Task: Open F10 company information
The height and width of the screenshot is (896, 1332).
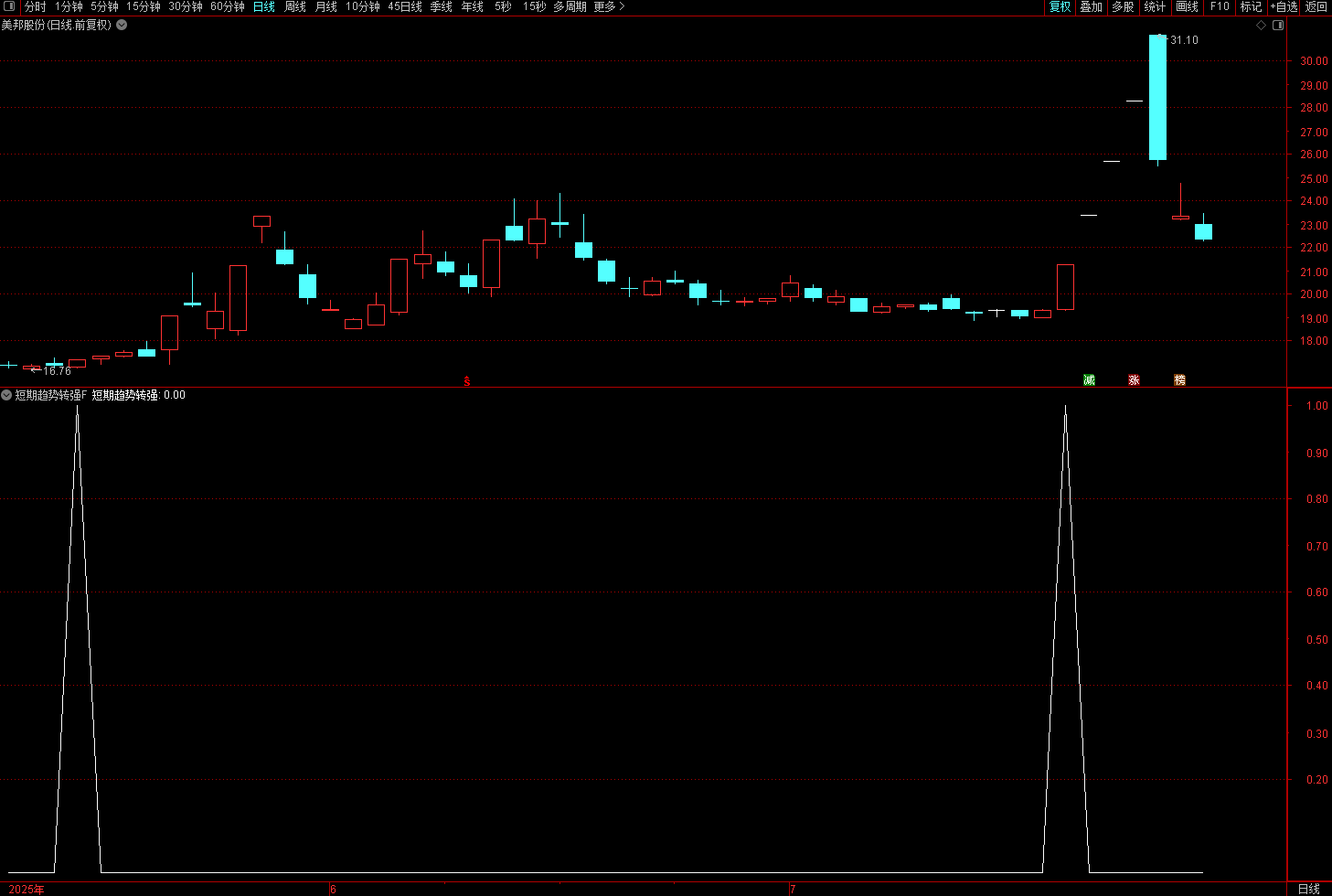Action: (1220, 6)
